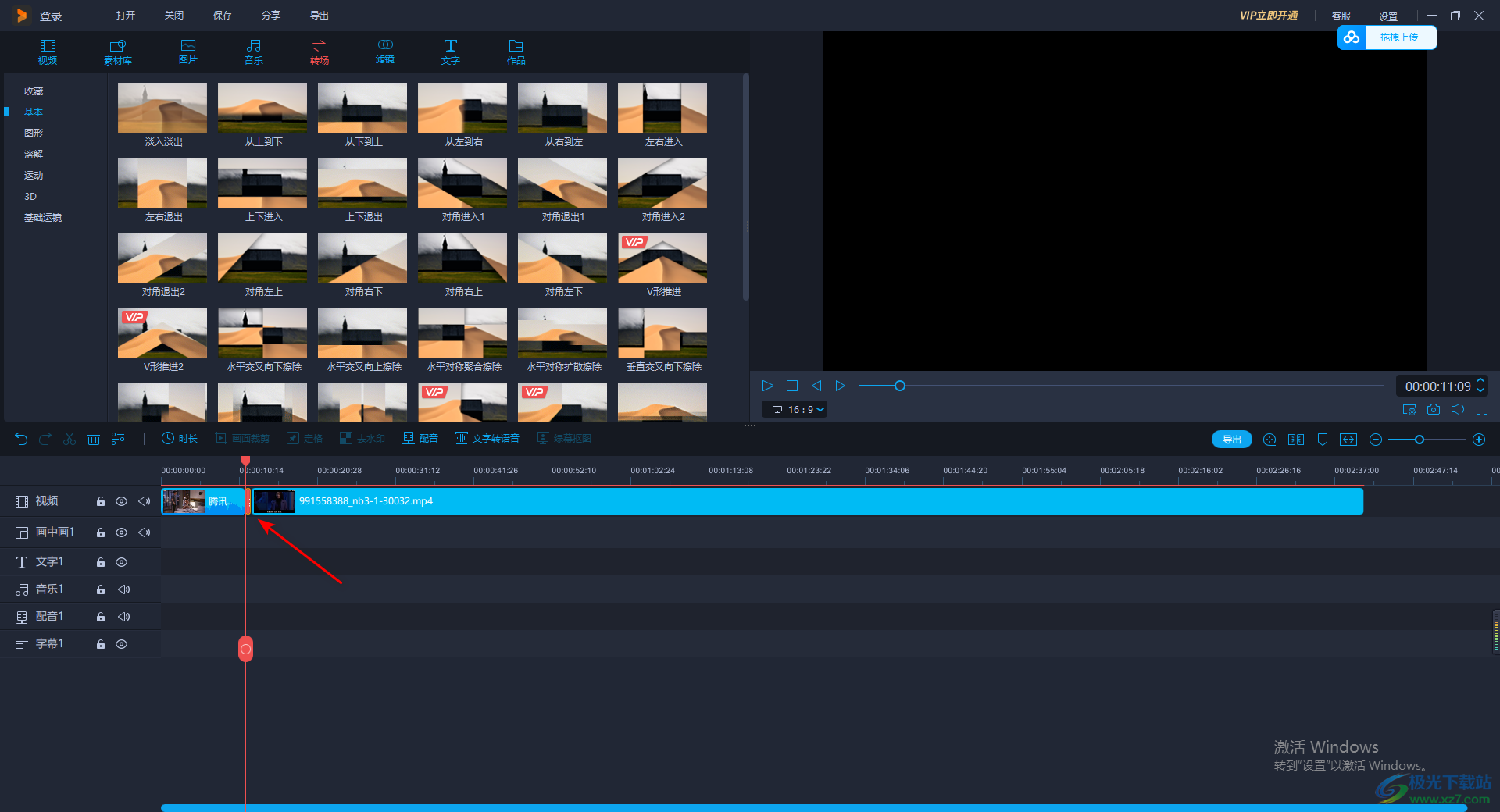
Task: Select the V形推进 VIP transition thumbnail
Action: click(x=662, y=258)
